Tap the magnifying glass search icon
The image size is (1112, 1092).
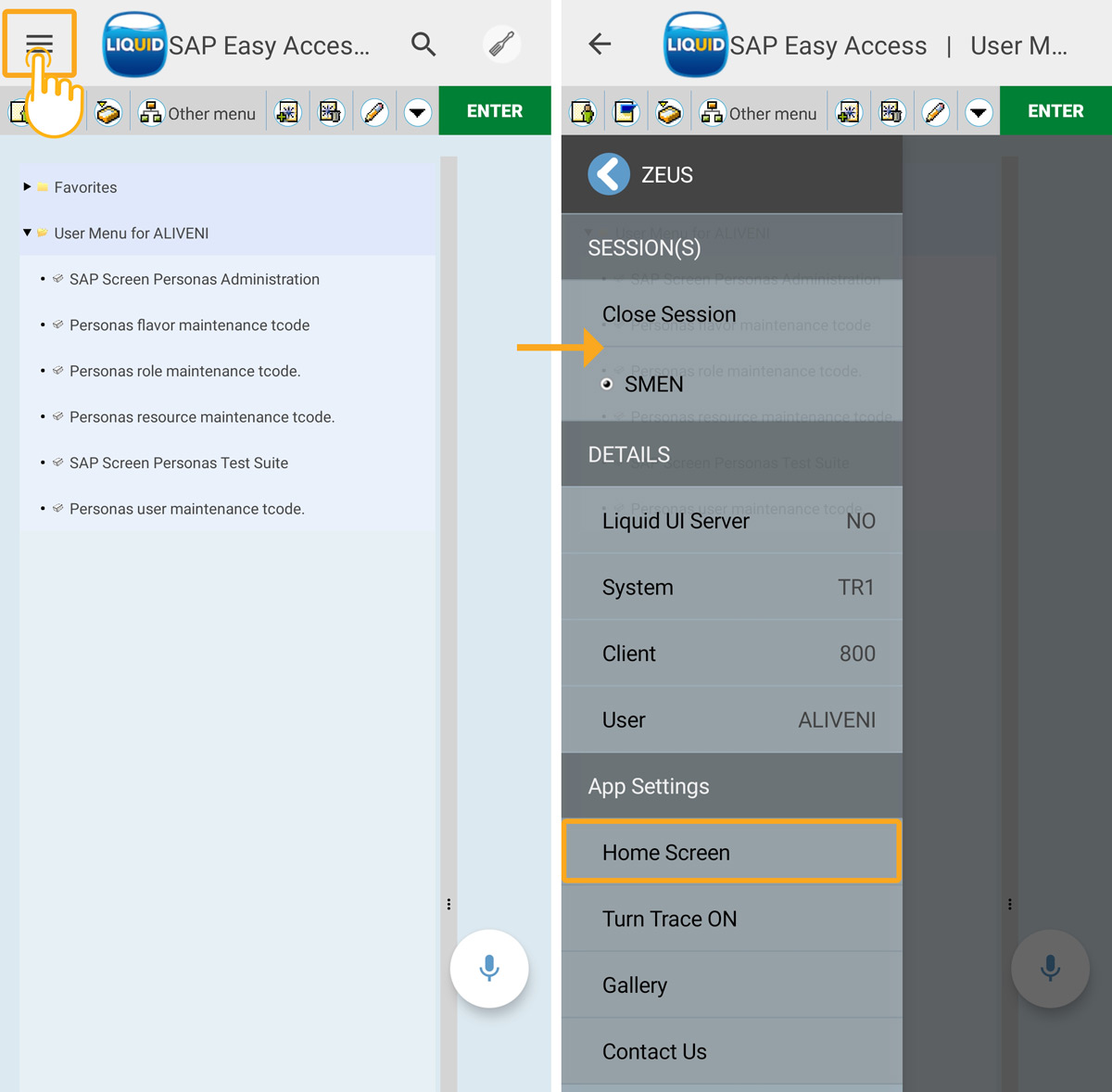point(423,44)
